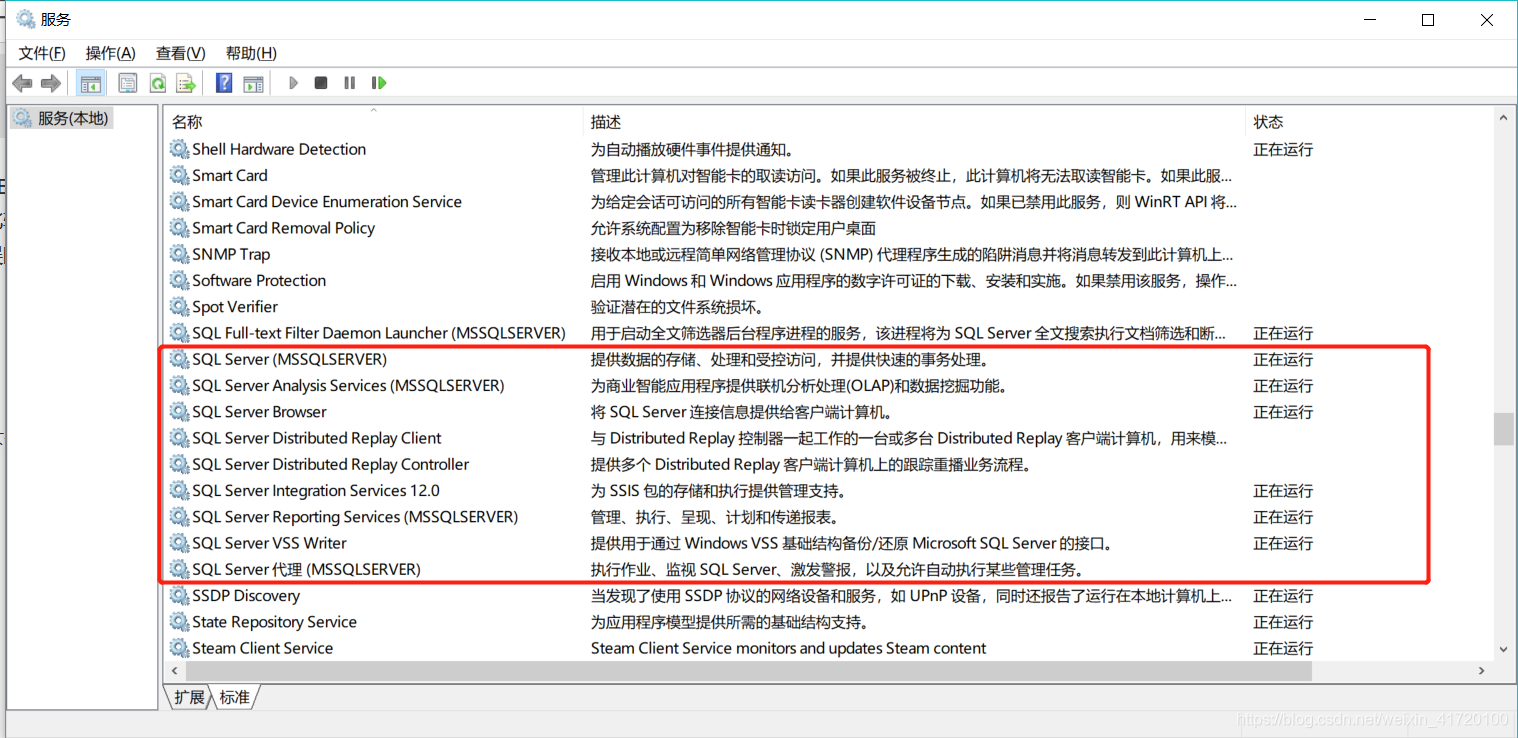Image resolution: width=1518 pixels, height=738 pixels.
Task: Select State Repository Service name
Action: tap(275, 622)
